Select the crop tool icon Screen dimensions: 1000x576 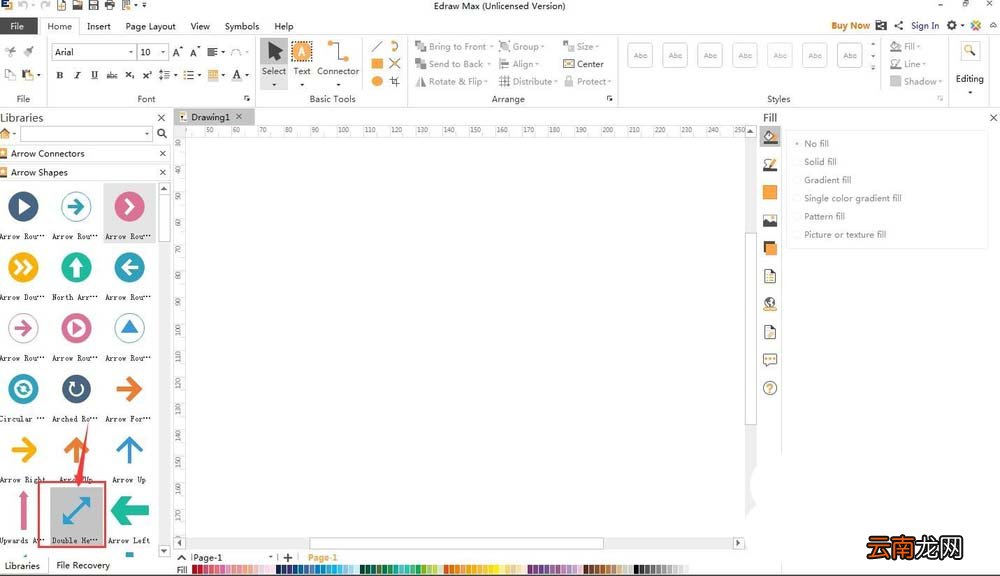pos(395,81)
